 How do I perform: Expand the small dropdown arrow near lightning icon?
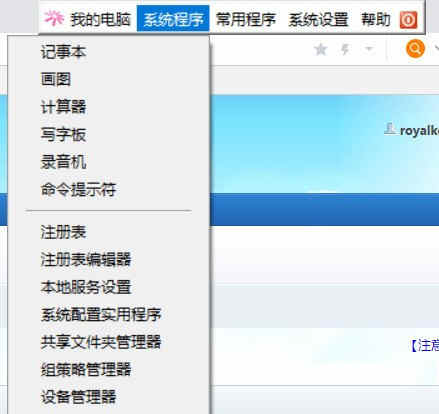point(369,49)
